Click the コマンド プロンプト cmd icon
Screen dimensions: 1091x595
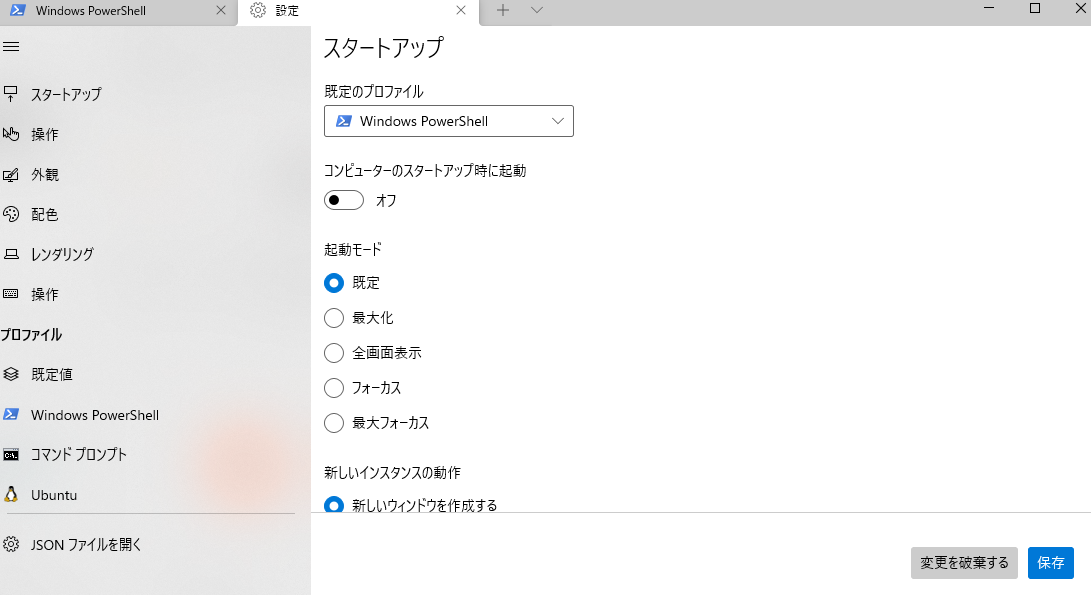pos(10,455)
